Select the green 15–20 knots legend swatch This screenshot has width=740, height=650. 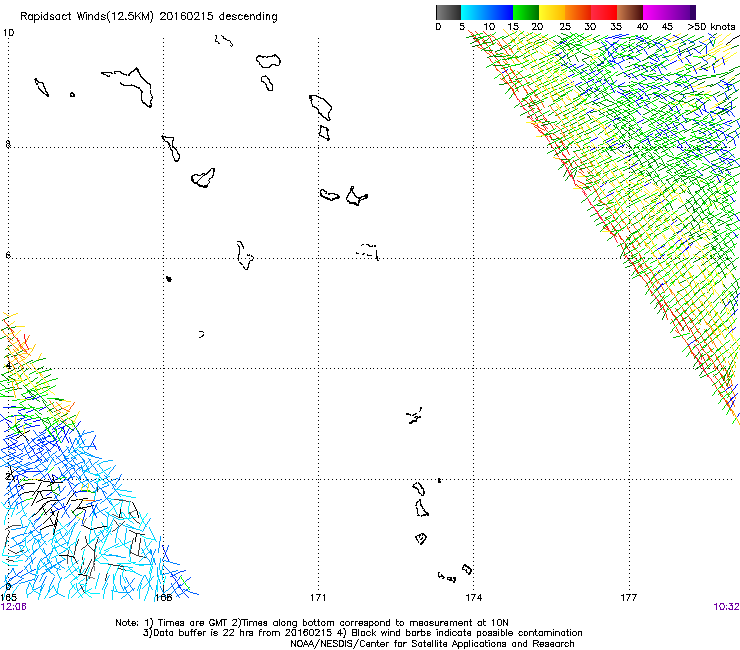tap(526, 12)
